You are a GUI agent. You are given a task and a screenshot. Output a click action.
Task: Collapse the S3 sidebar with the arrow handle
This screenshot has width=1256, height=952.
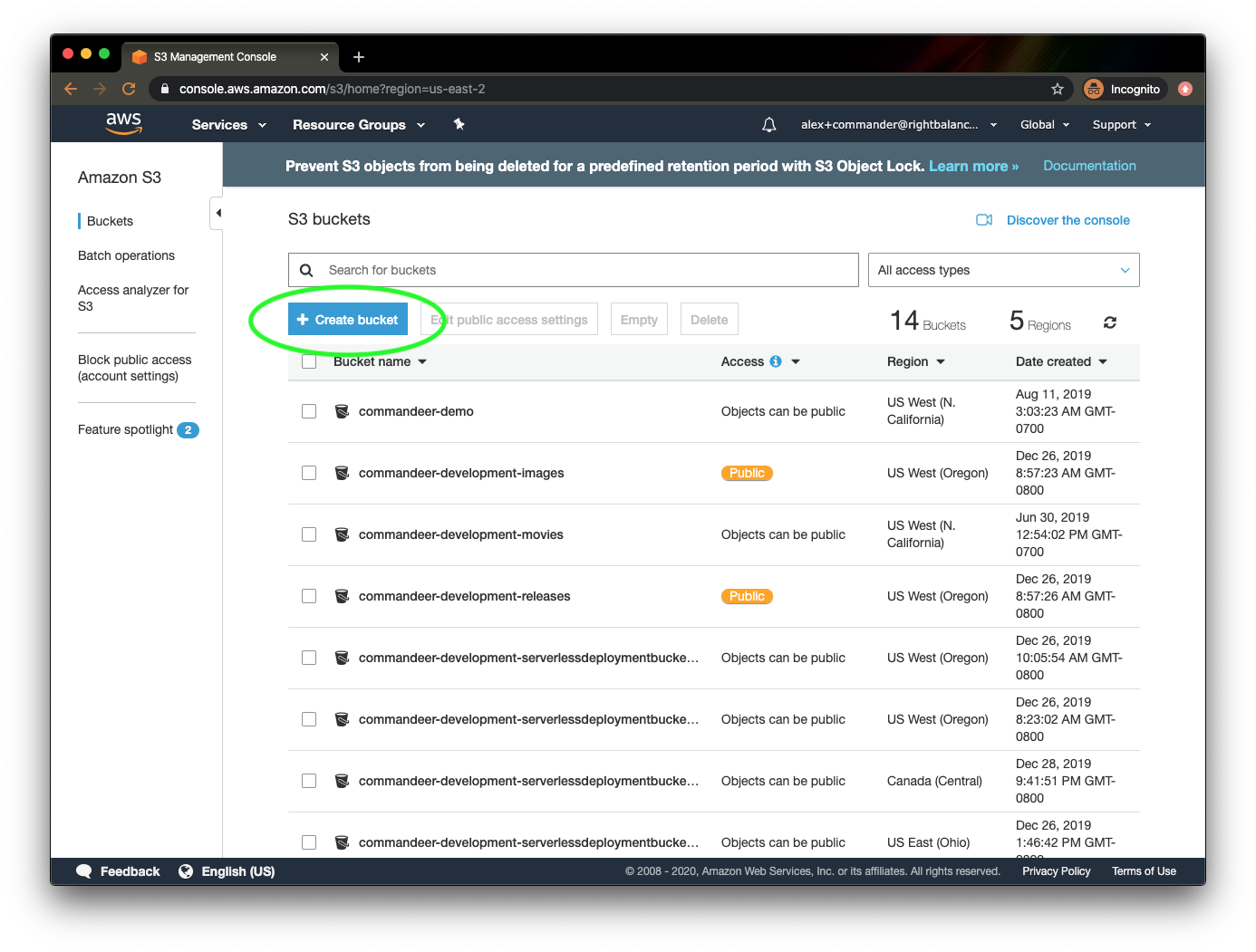coord(217,213)
